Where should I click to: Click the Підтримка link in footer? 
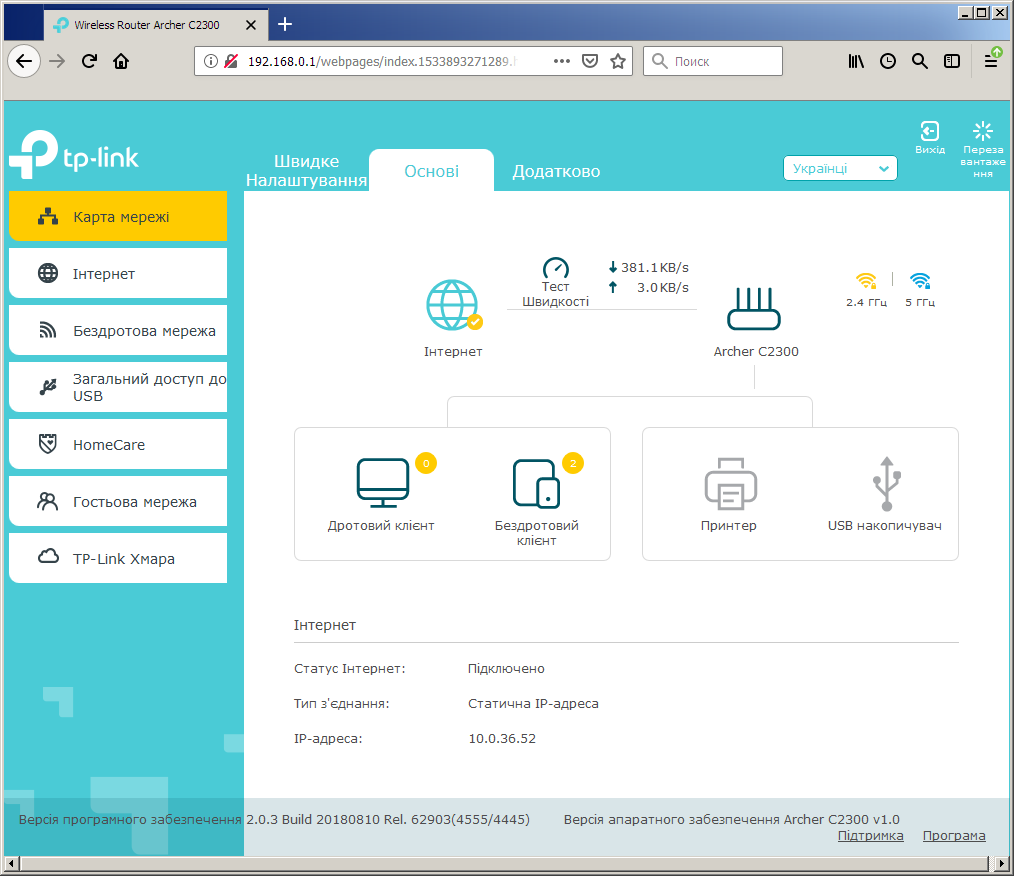(870, 835)
